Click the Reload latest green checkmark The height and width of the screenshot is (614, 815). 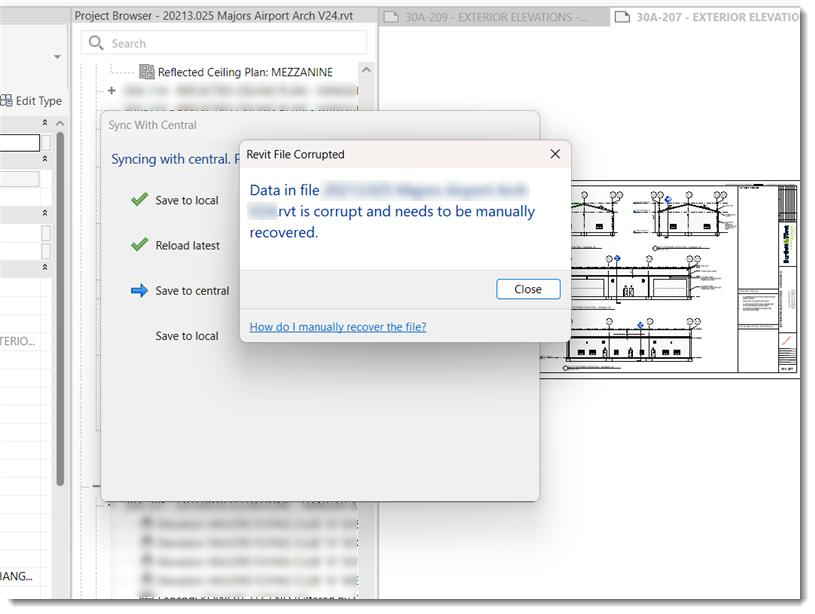point(139,245)
